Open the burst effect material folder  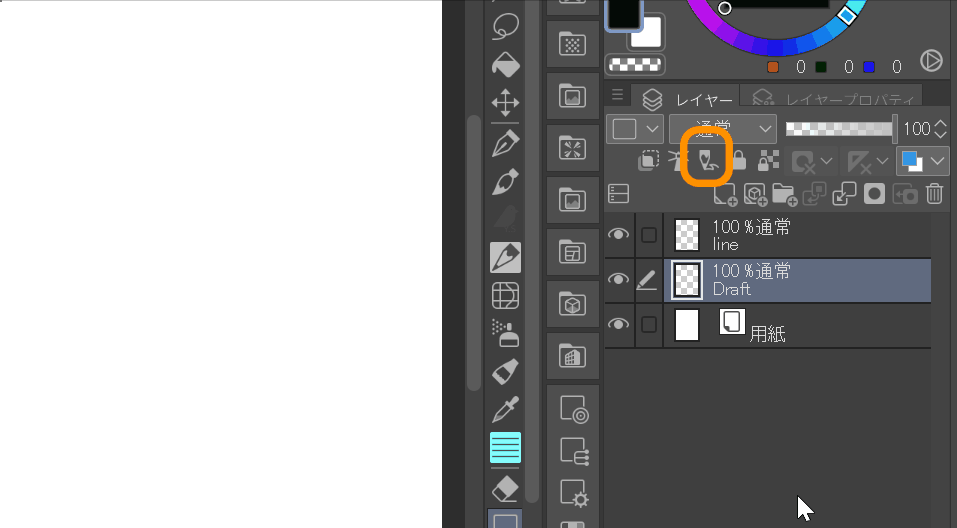(572, 148)
